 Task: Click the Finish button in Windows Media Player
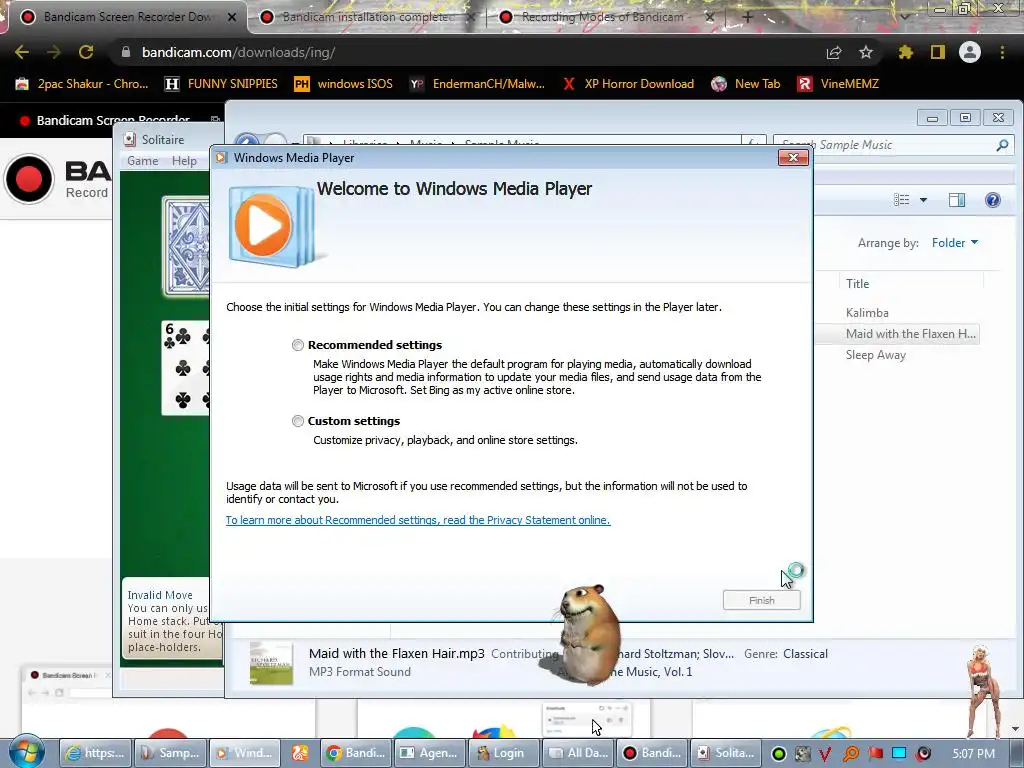pyautogui.click(x=761, y=600)
